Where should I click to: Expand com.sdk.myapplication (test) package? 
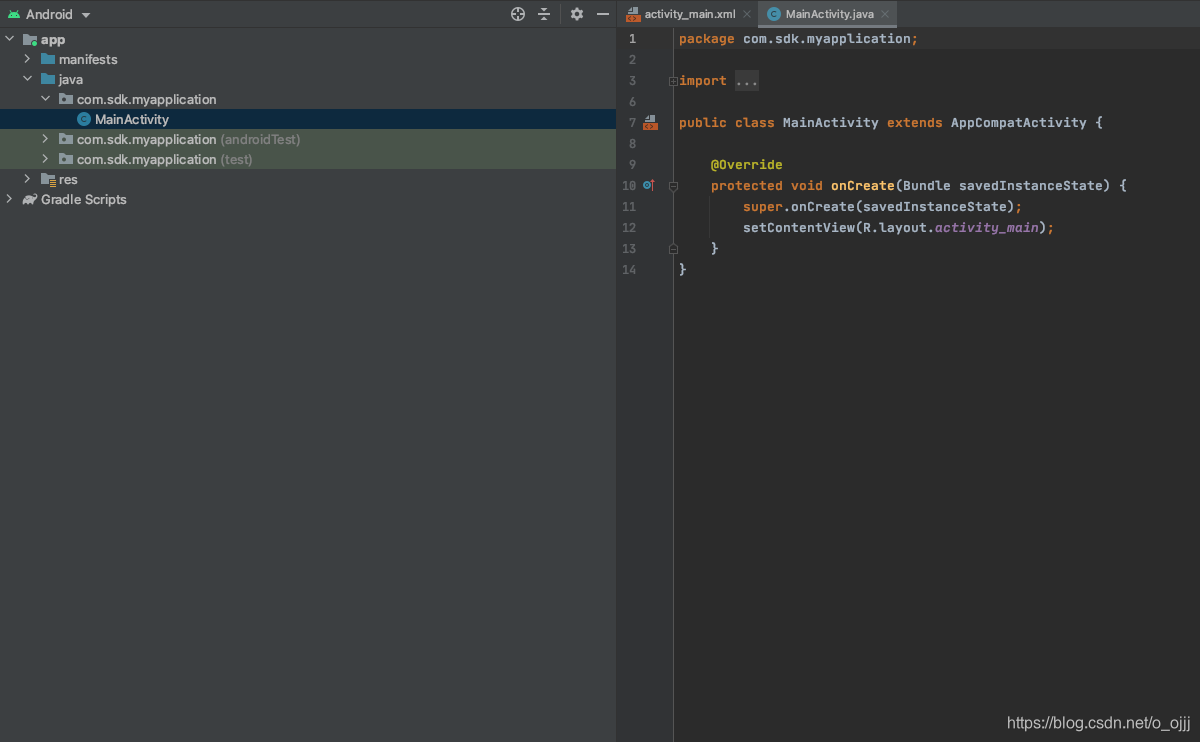point(46,159)
